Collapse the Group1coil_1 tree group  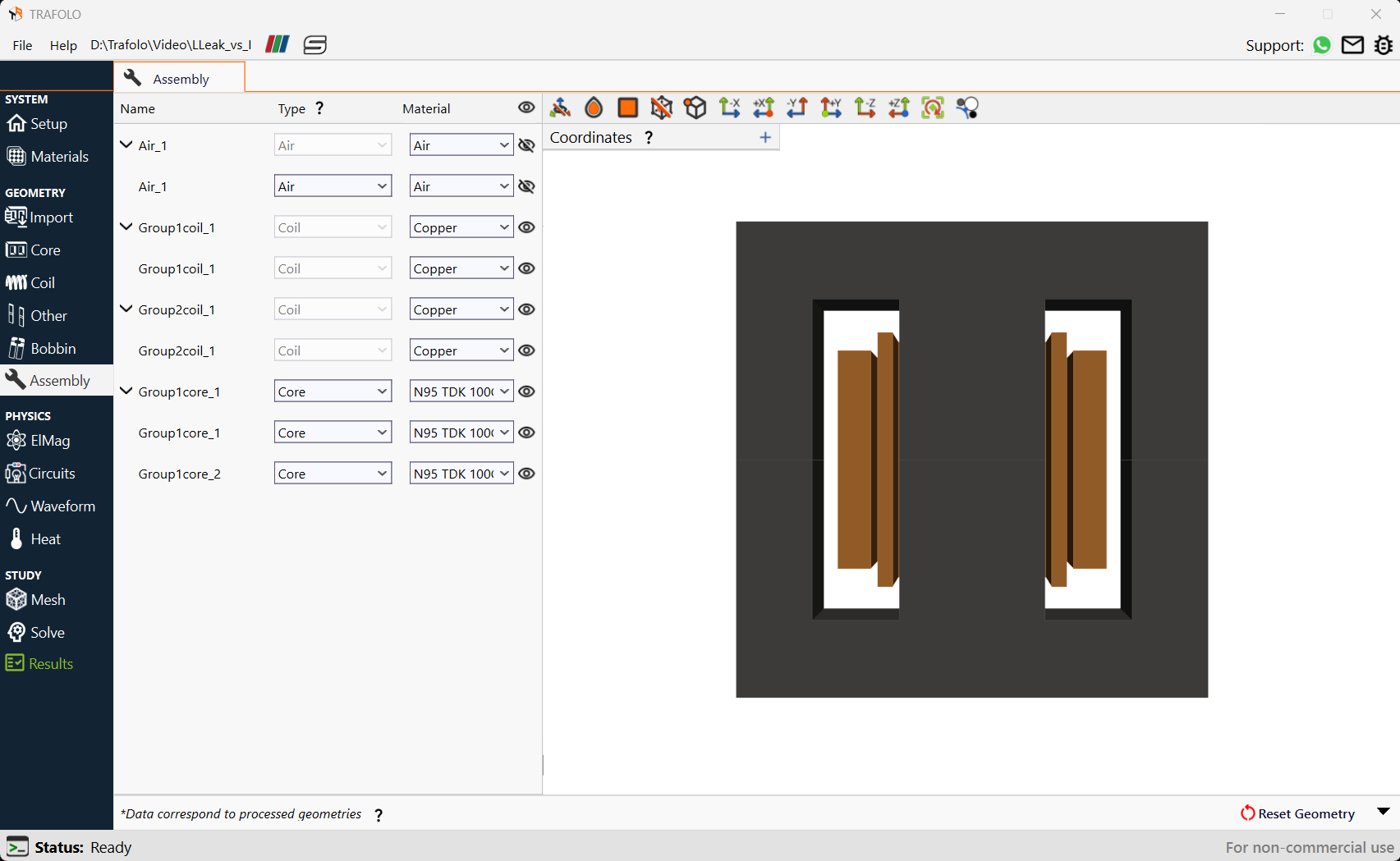[126, 227]
